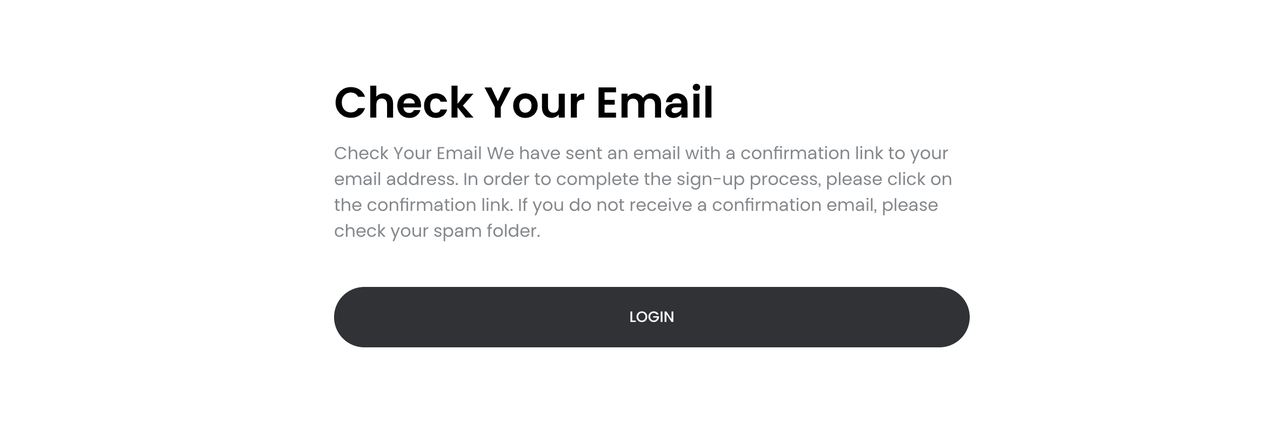The width and height of the screenshot is (1280, 425).
Task: Click paragraph line starting "the confirmation link. If"
Action: click(x=636, y=206)
